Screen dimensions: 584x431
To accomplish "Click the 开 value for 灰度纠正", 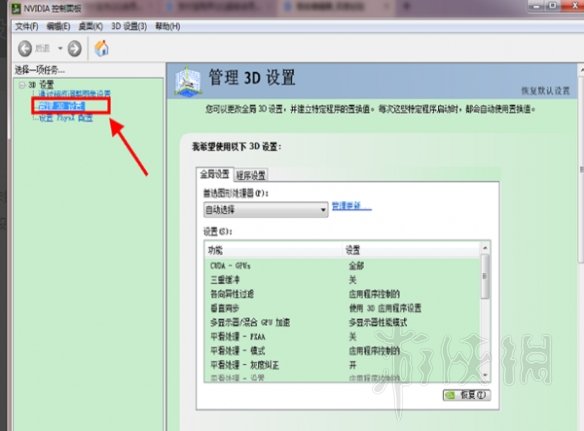I will point(352,365).
